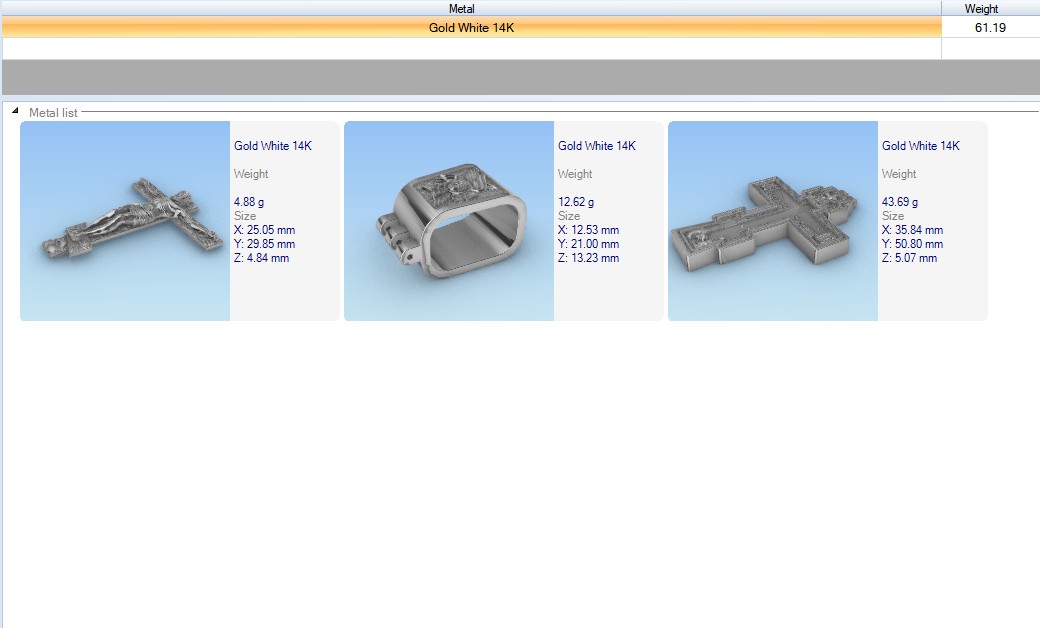
Task: Choose the large cross pendant thumbnail
Action: [x=773, y=221]
